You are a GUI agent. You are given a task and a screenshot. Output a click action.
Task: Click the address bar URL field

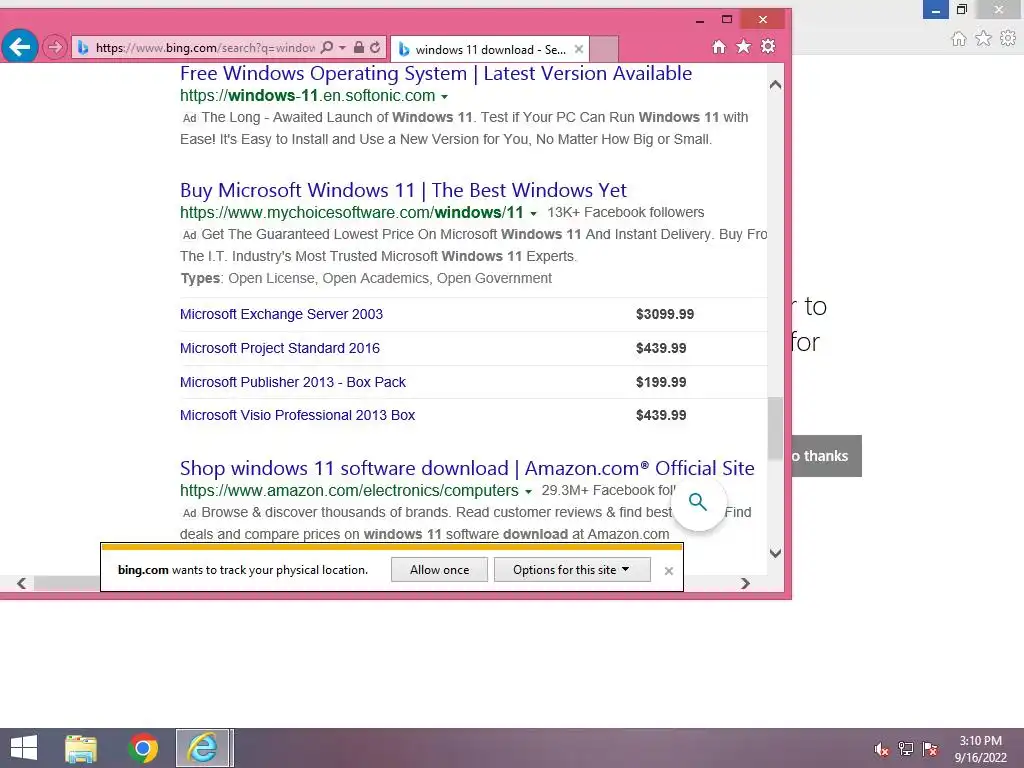(205, 48)
